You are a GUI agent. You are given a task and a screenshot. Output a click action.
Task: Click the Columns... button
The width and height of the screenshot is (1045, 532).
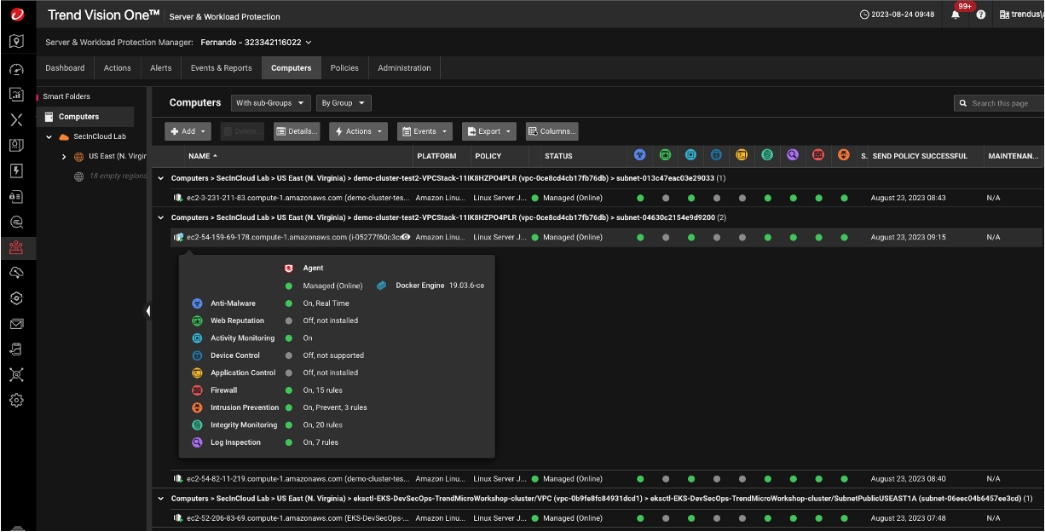pyautogui.click(x=552, y=131)
